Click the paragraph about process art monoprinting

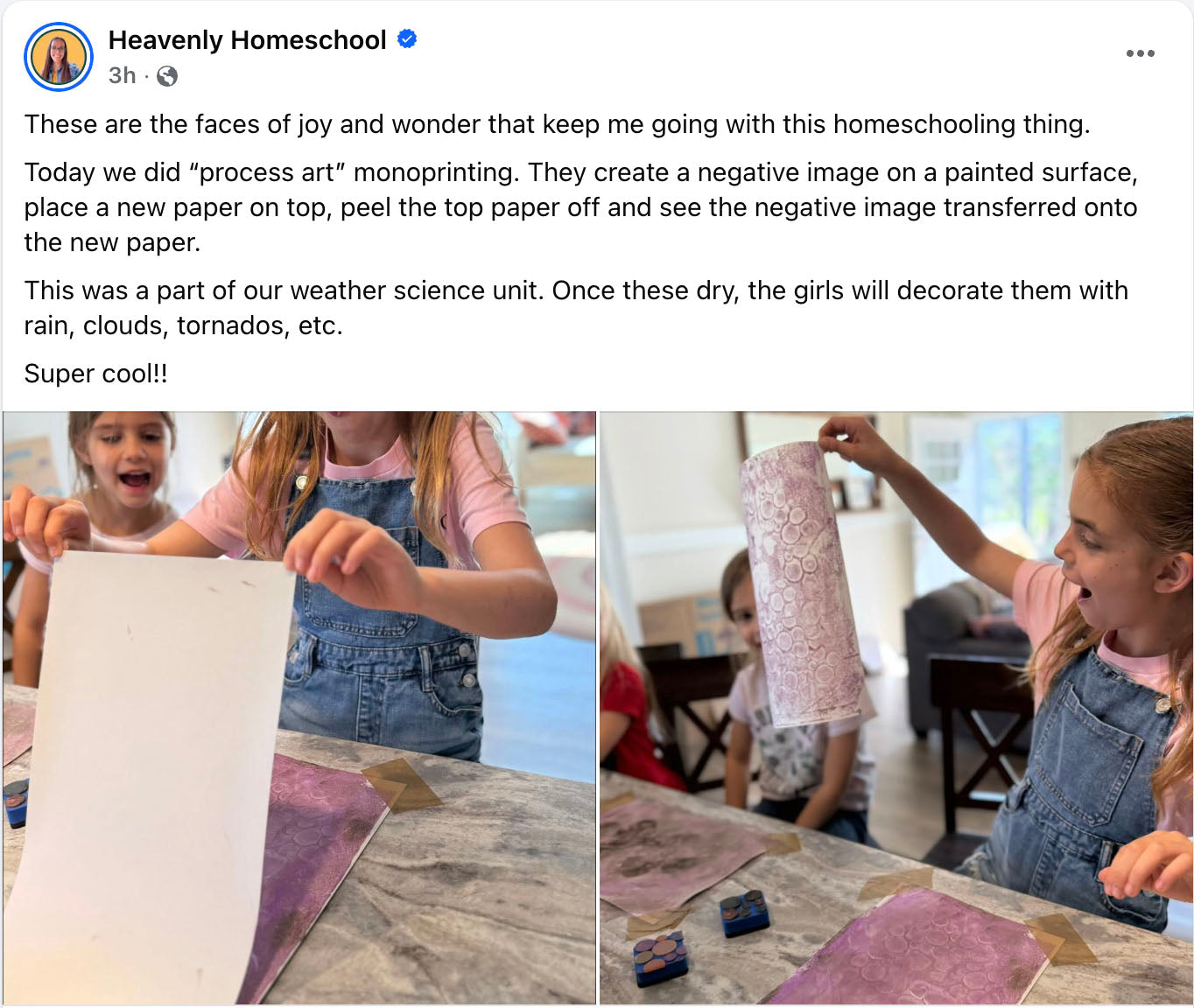coord(581,207)
